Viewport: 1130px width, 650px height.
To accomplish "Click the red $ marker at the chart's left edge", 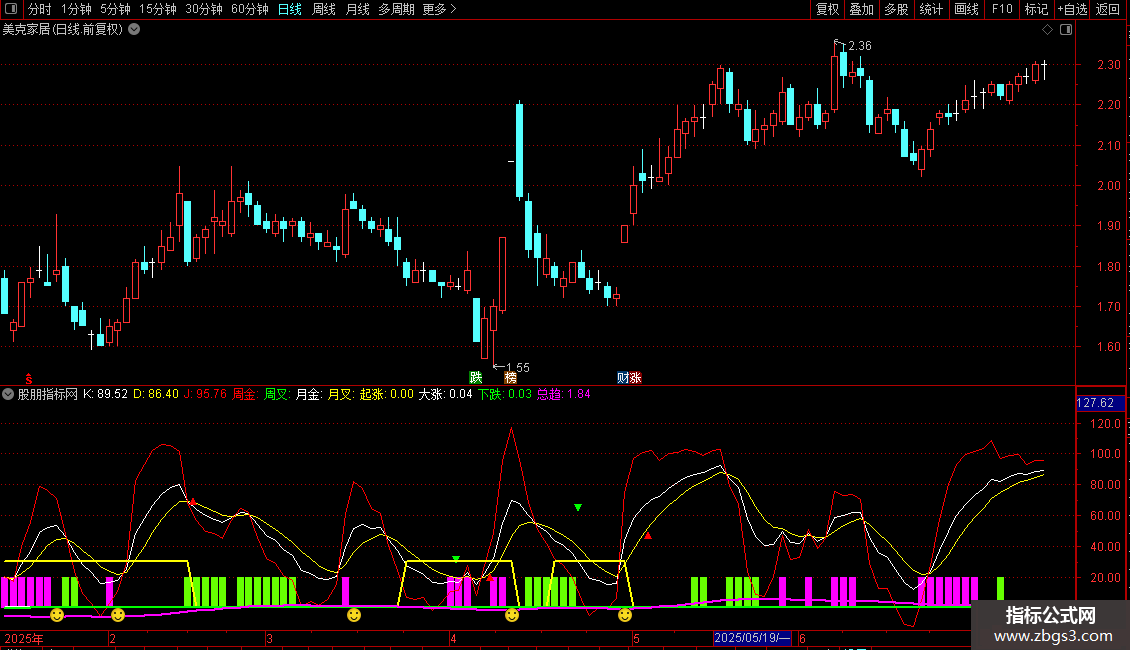I will [x=29, y=379].
